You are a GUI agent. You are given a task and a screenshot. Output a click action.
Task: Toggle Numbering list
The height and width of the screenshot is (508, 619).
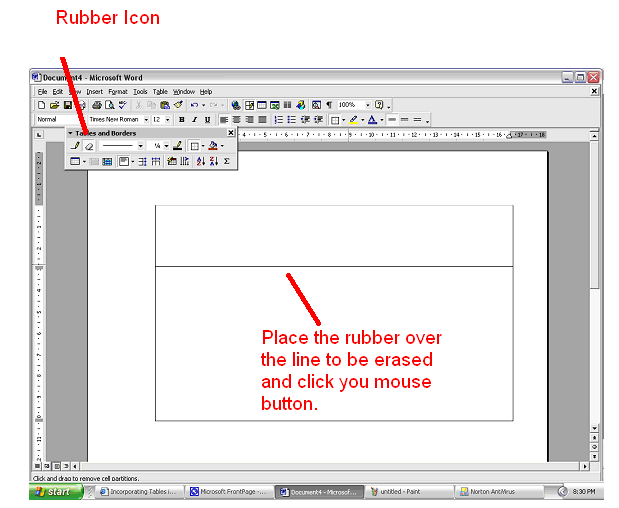[279, 120]
